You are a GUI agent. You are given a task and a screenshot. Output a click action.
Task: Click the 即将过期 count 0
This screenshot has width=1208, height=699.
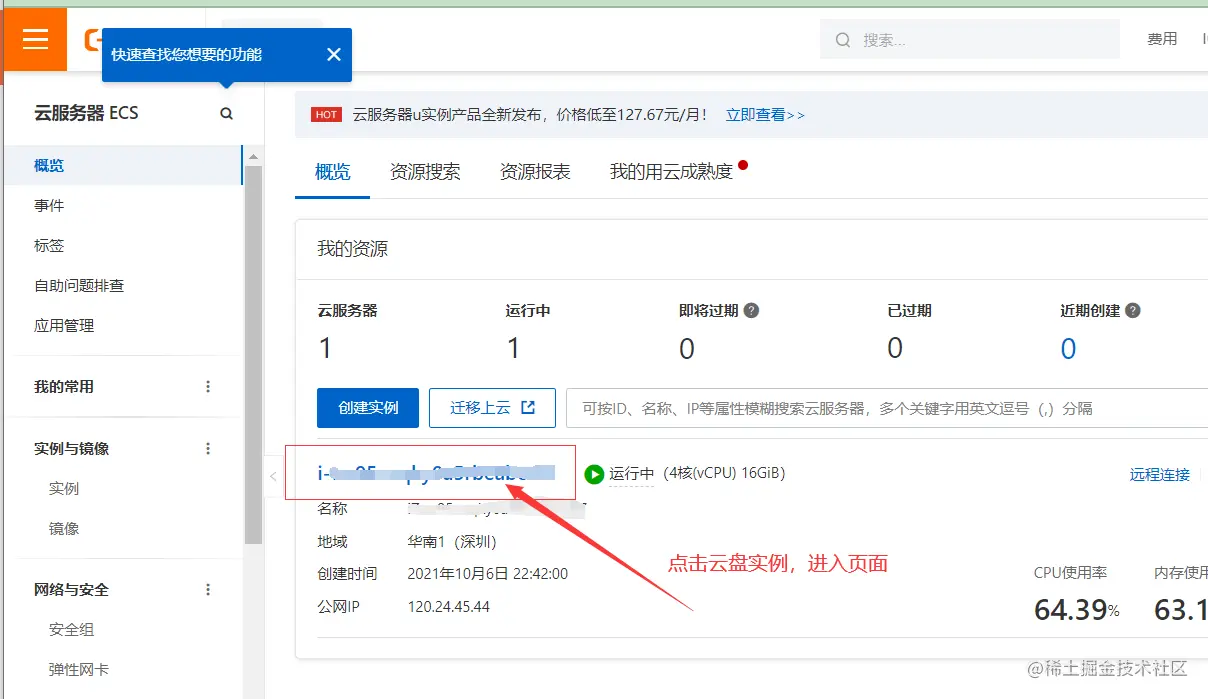click(x=687, y=348)
